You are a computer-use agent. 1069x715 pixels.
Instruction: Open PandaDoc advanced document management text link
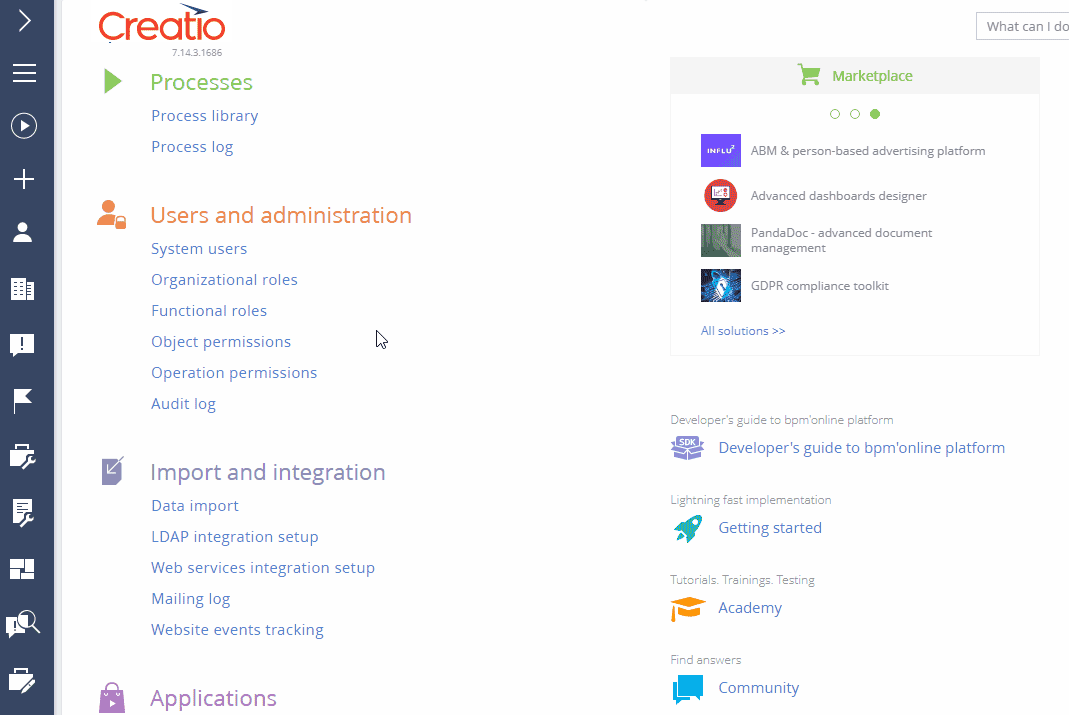click(841, 240)
